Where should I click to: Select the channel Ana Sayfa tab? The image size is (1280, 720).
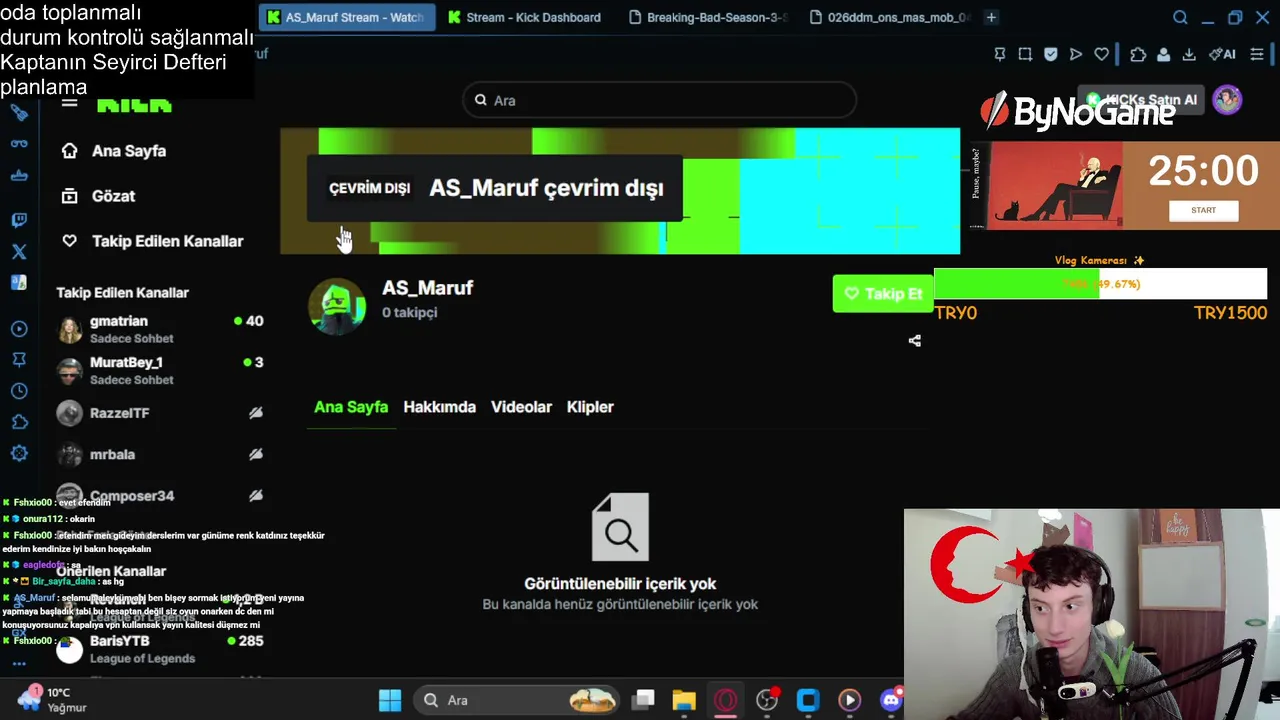pyautogui.click(x=351, y=407)
